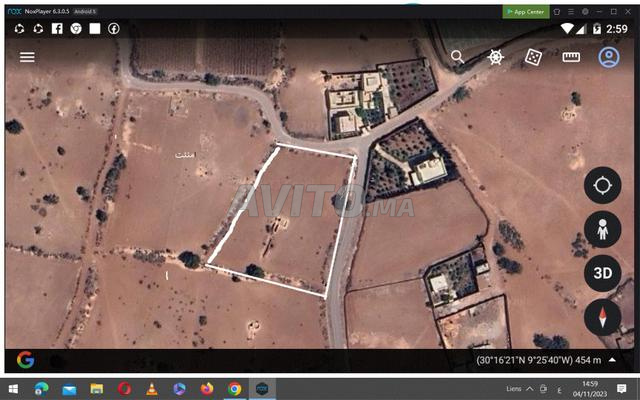Launch VLC media player from taskbar
The width and height of the screenshot is (640, 400).
tap(152, 389)
